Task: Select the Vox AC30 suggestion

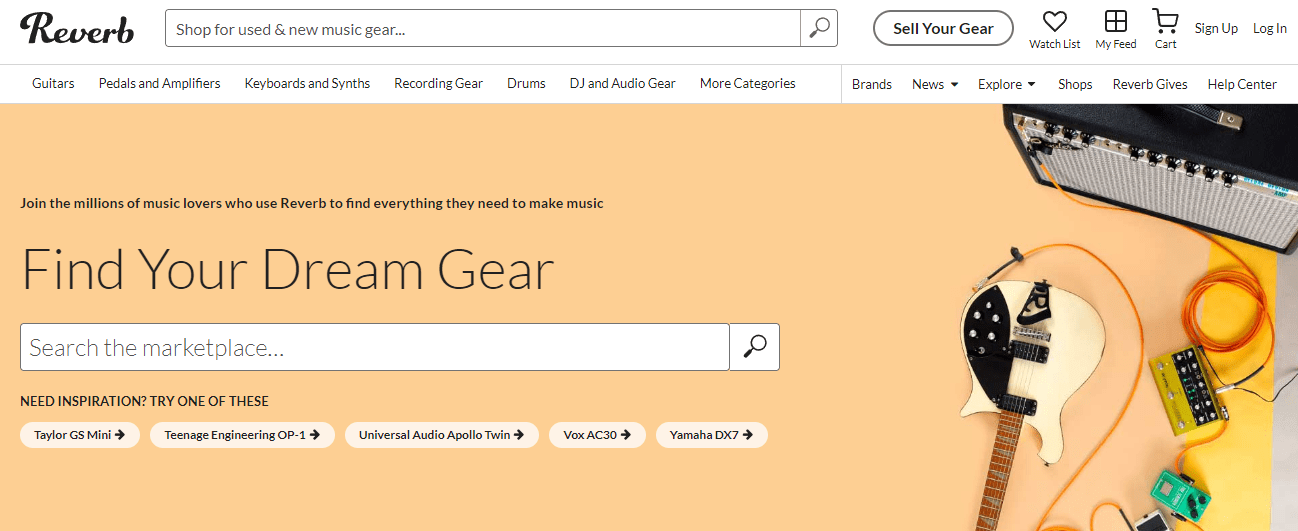Action: click(597, 435)
